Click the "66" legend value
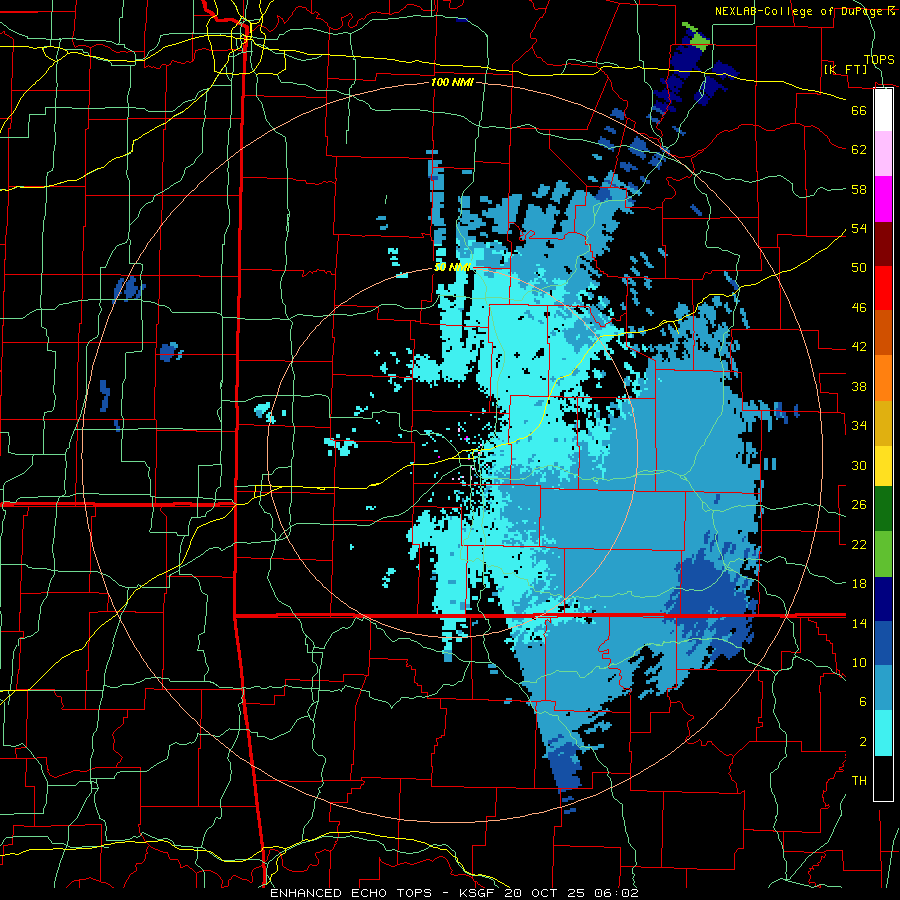 pos(859,110)
